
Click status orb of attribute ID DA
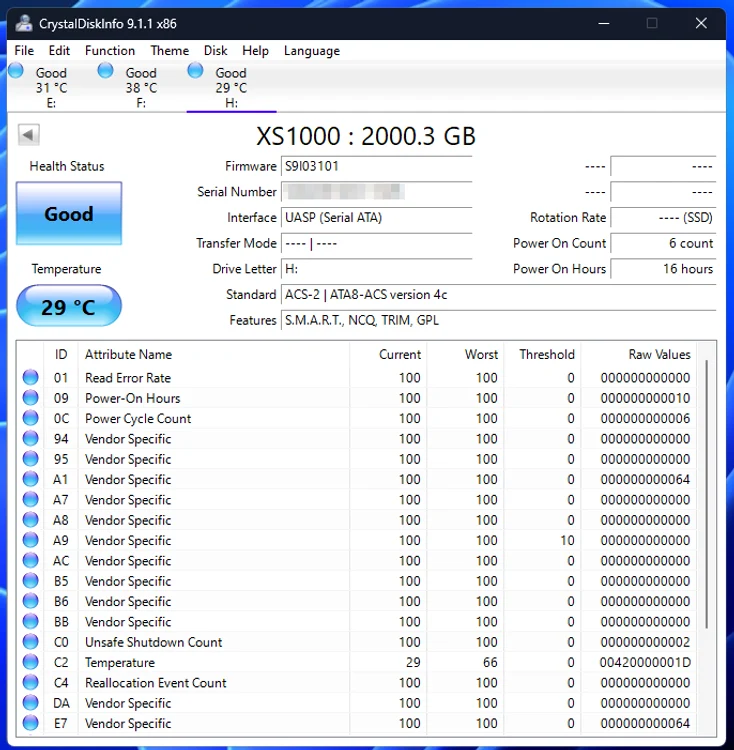(31, 703)
